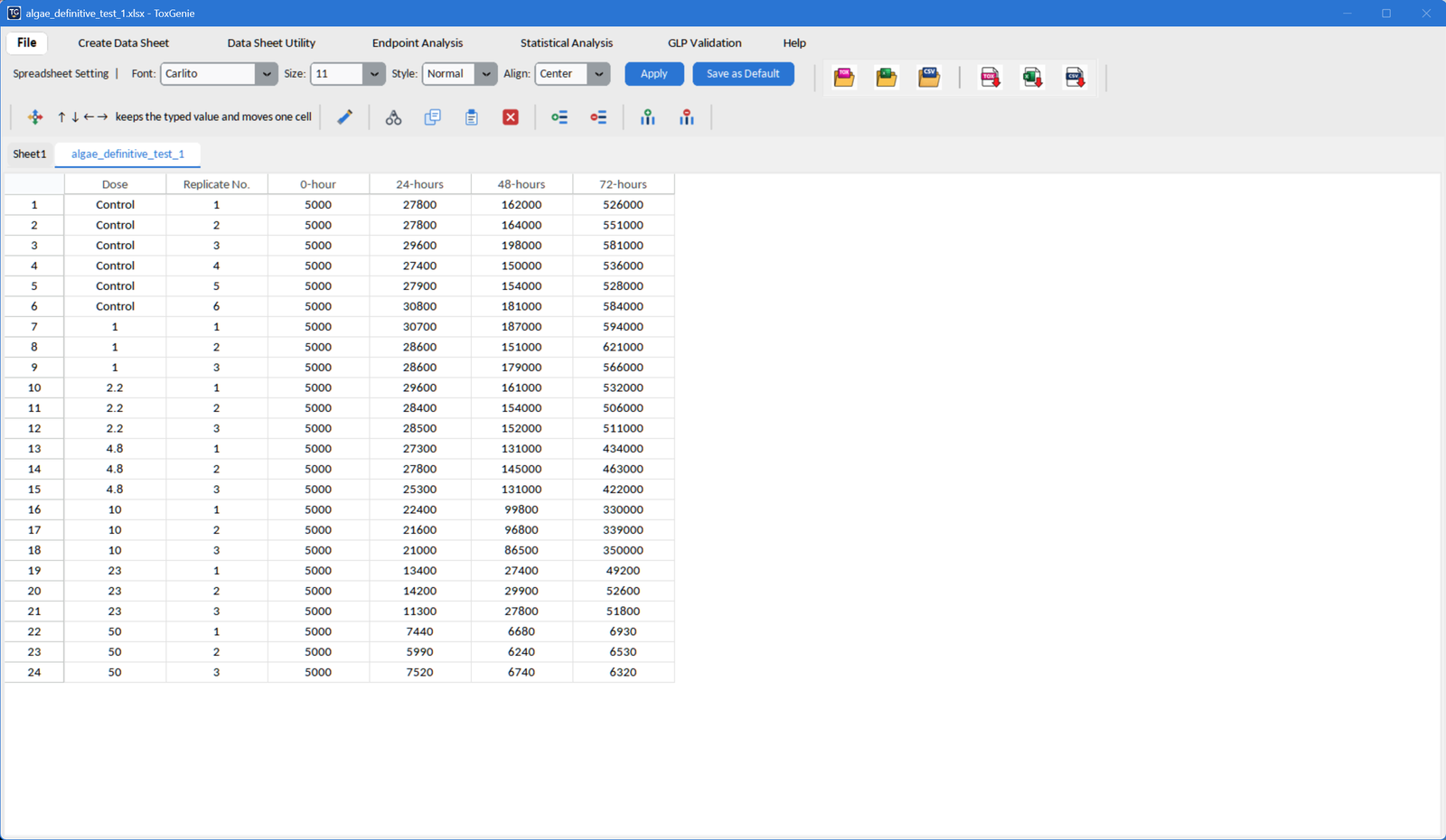Select the Dose column header
Image resolution: width=1446 pixels, height=840 pixels.
click(115, 184)
